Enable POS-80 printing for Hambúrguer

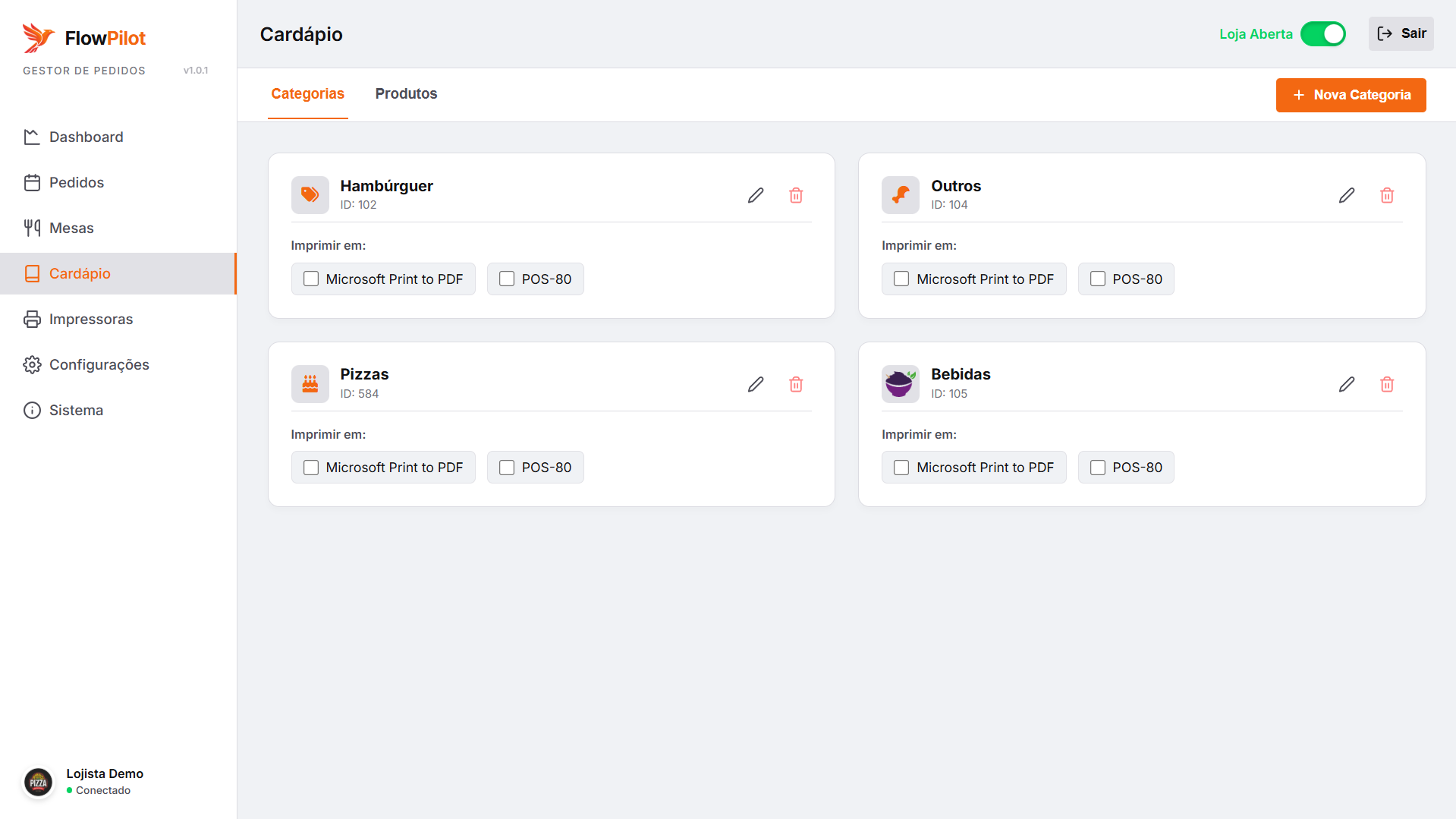pos(507,279)
